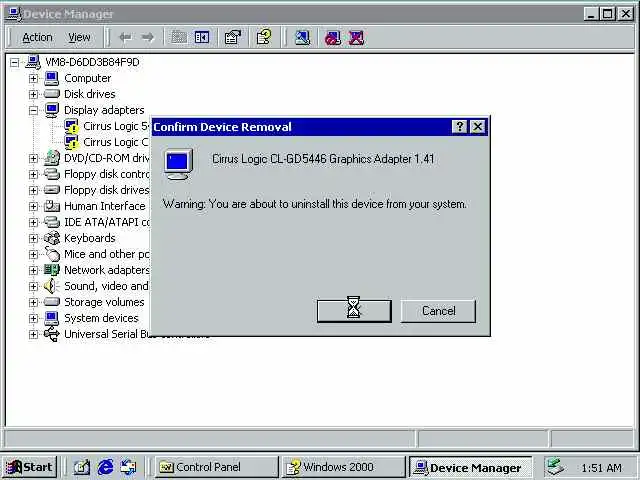This screenshot has width=640, height=480.
Task: Select the System devices label
Action: pos(101,318)
